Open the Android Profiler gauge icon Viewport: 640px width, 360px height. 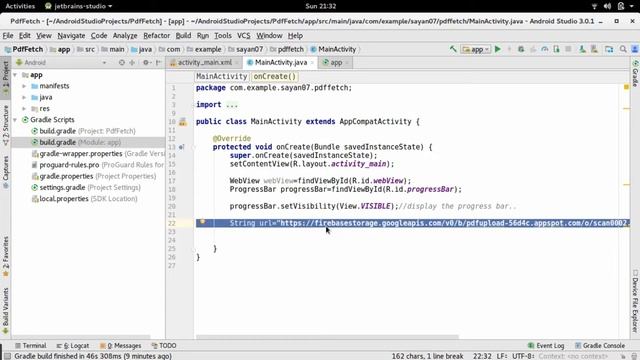[x=545, y=49]
